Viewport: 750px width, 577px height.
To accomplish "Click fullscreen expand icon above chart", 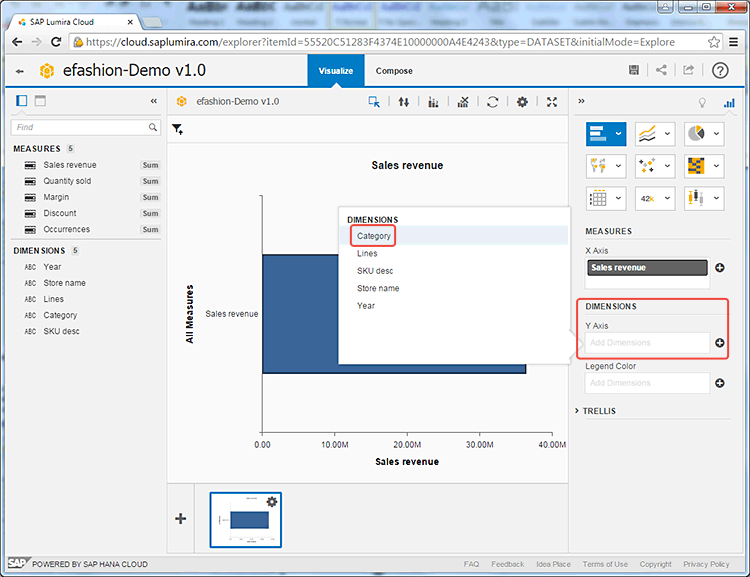I will pos(552,102).
